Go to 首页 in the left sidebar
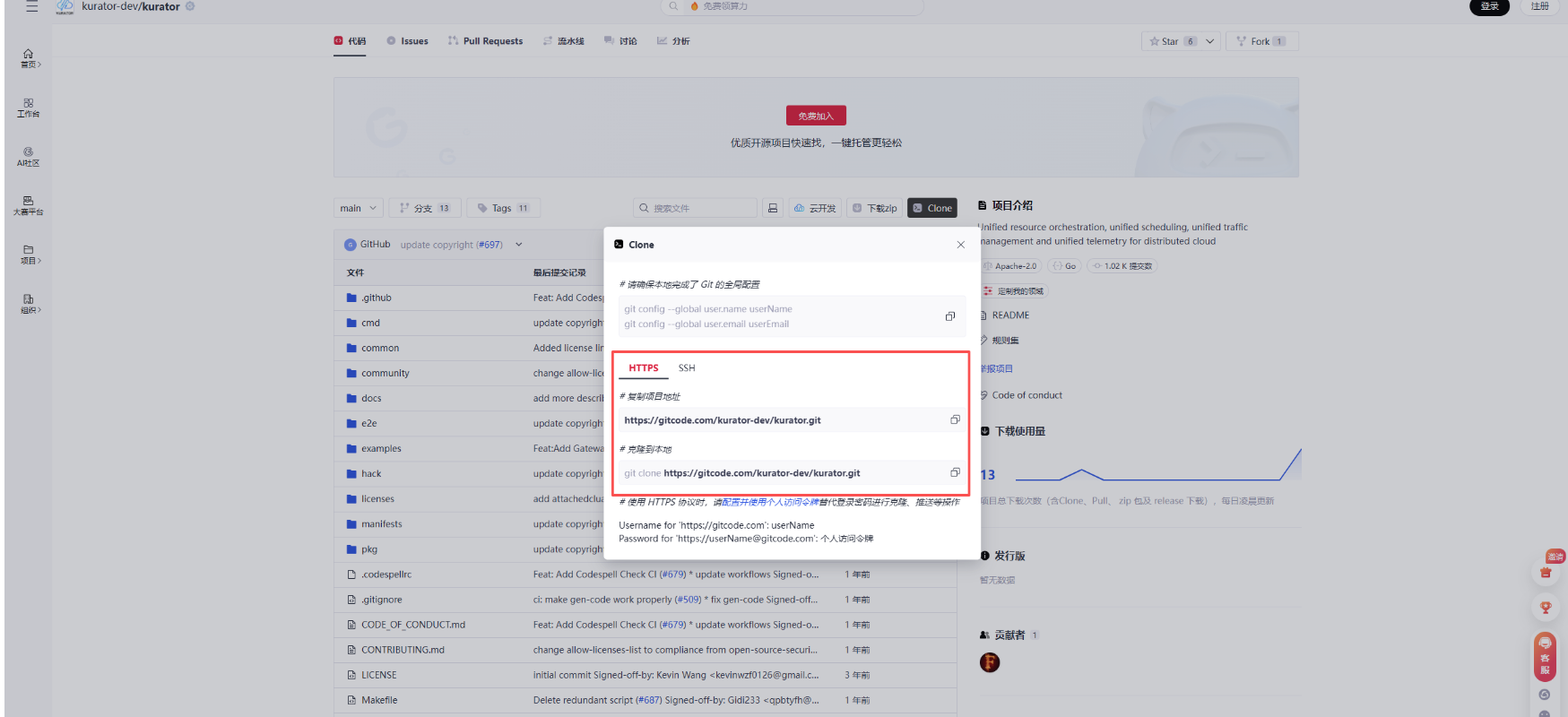This screenshot has height=717, width=1568. [29, 58]
